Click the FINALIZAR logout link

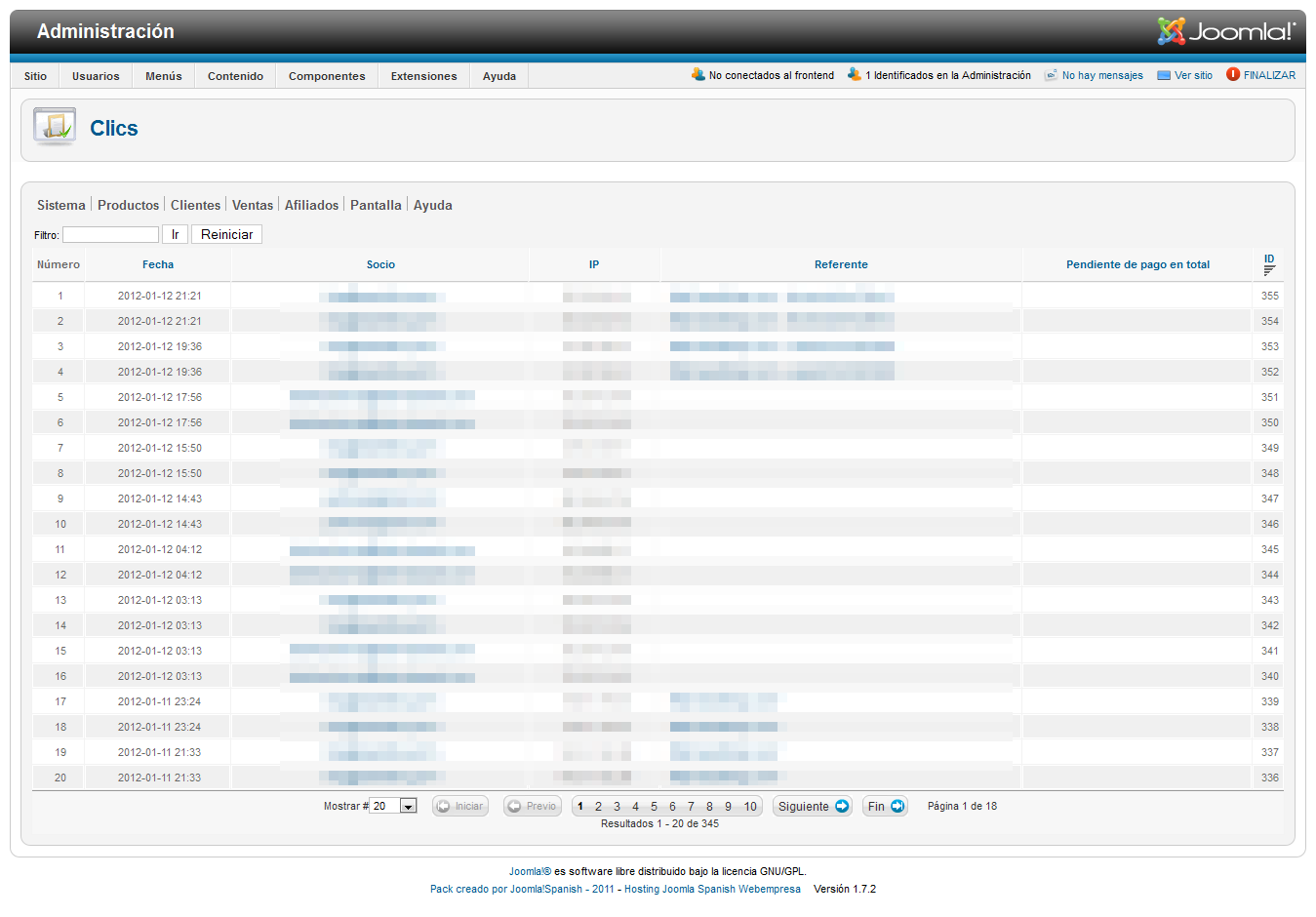[x=1269, y=75]
